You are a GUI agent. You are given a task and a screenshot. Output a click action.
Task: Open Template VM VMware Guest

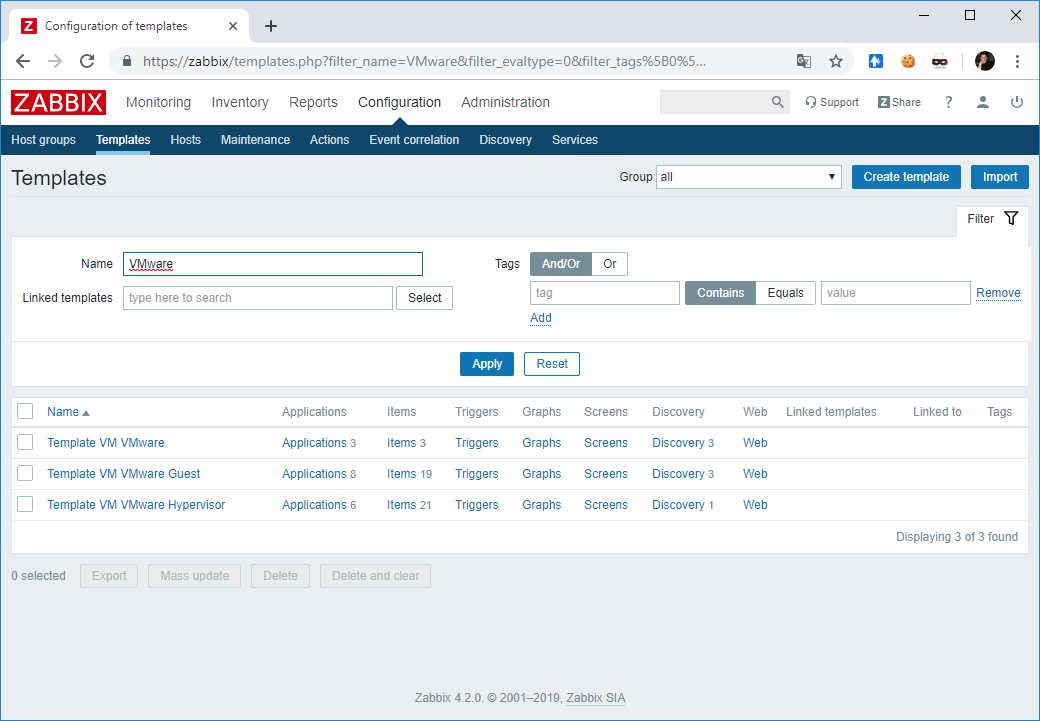click(x=123, y=474)
